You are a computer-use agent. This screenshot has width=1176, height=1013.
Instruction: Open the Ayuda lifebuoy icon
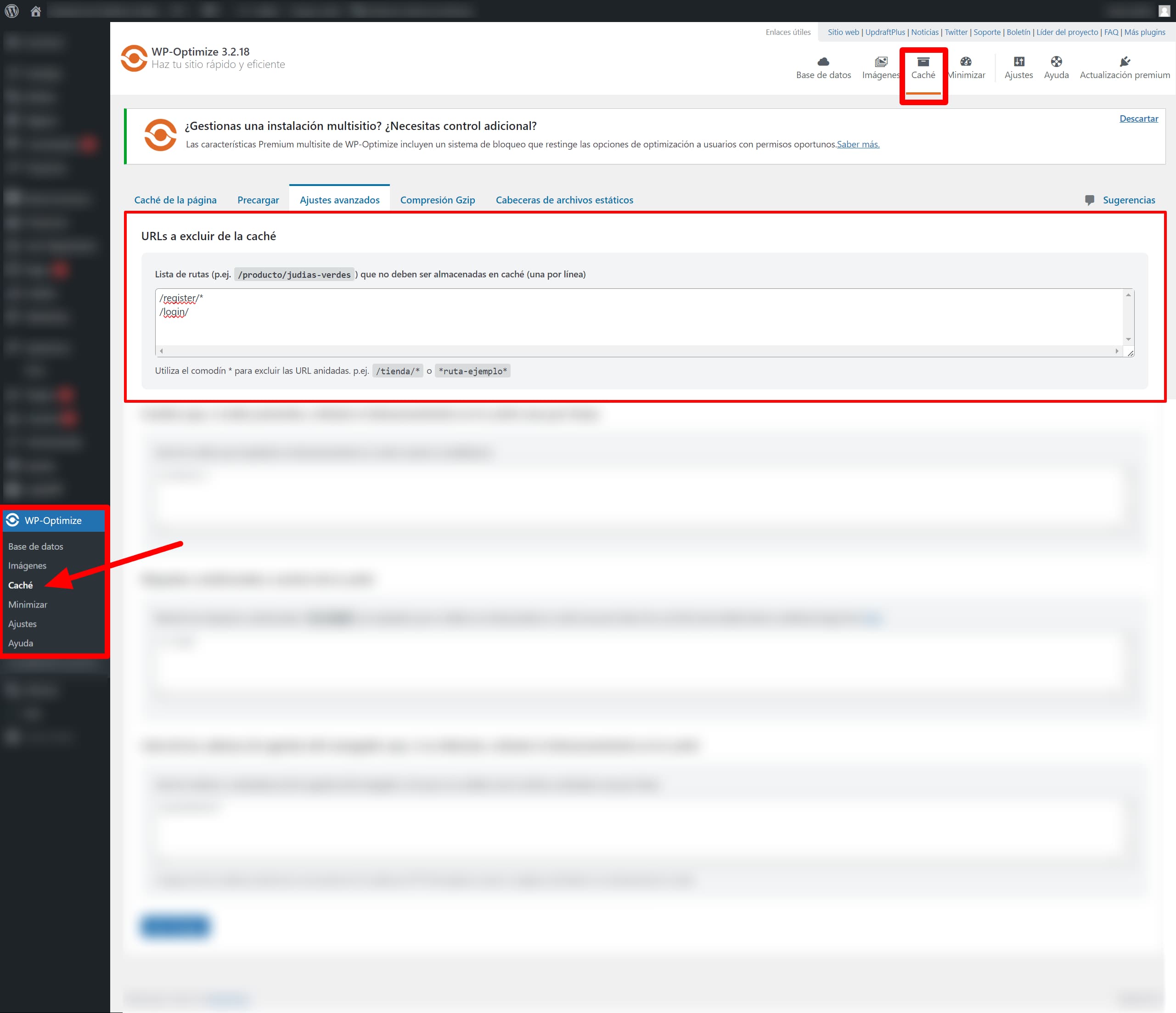point(1056,61)
